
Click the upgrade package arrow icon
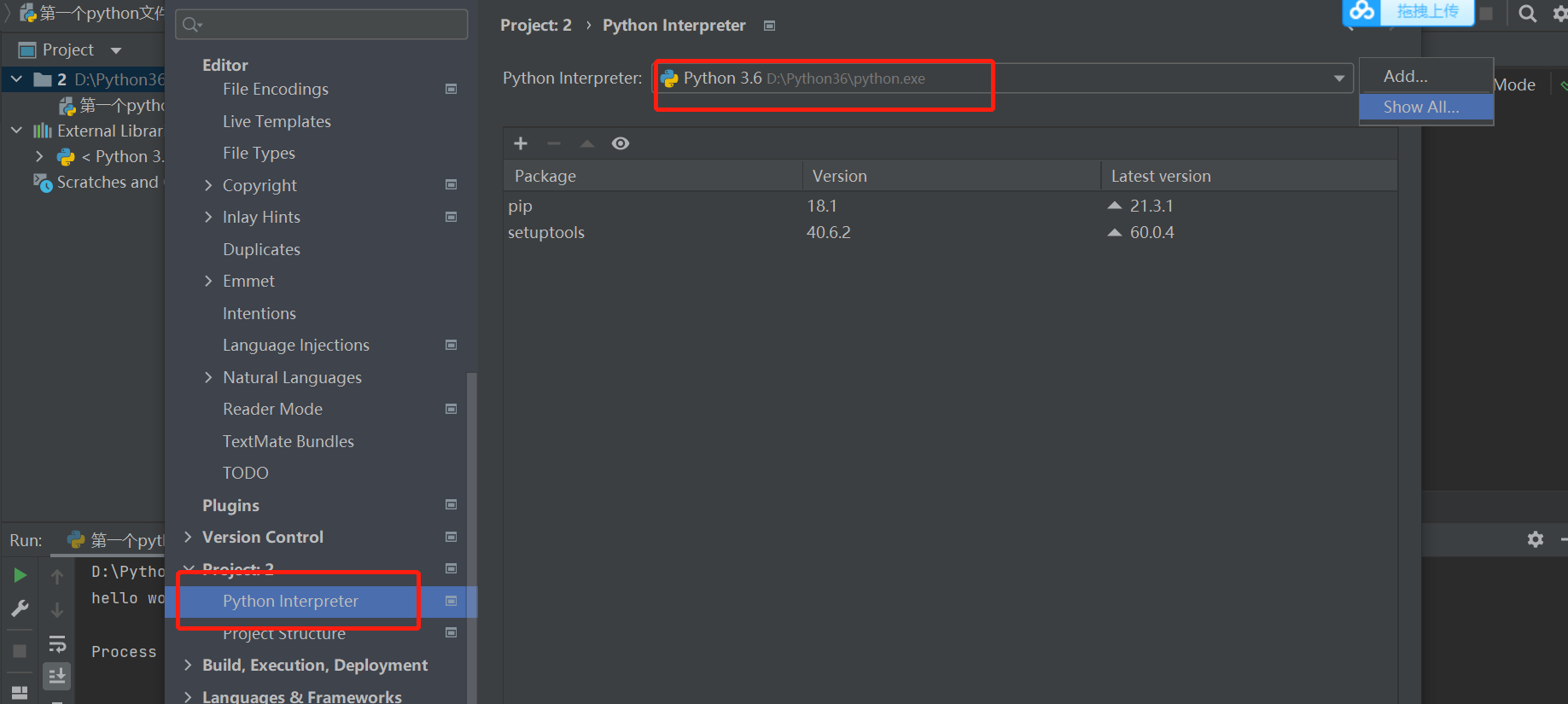(x=587, y=143)
